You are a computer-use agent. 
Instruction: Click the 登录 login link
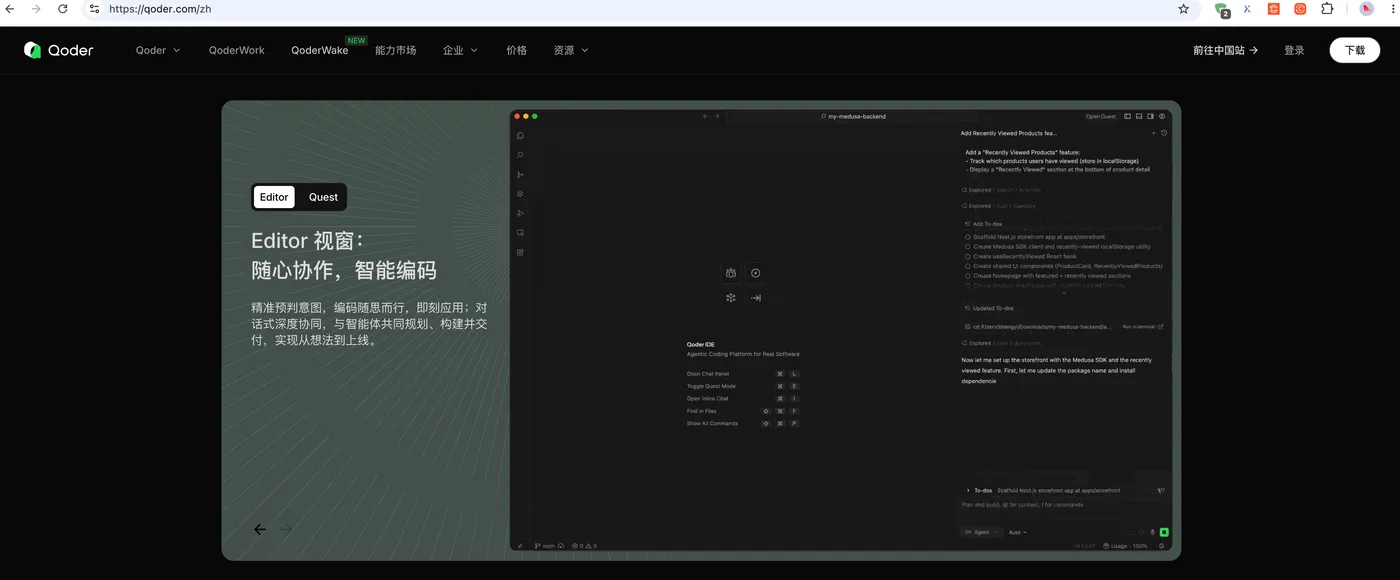click(x=1294, y=50)
